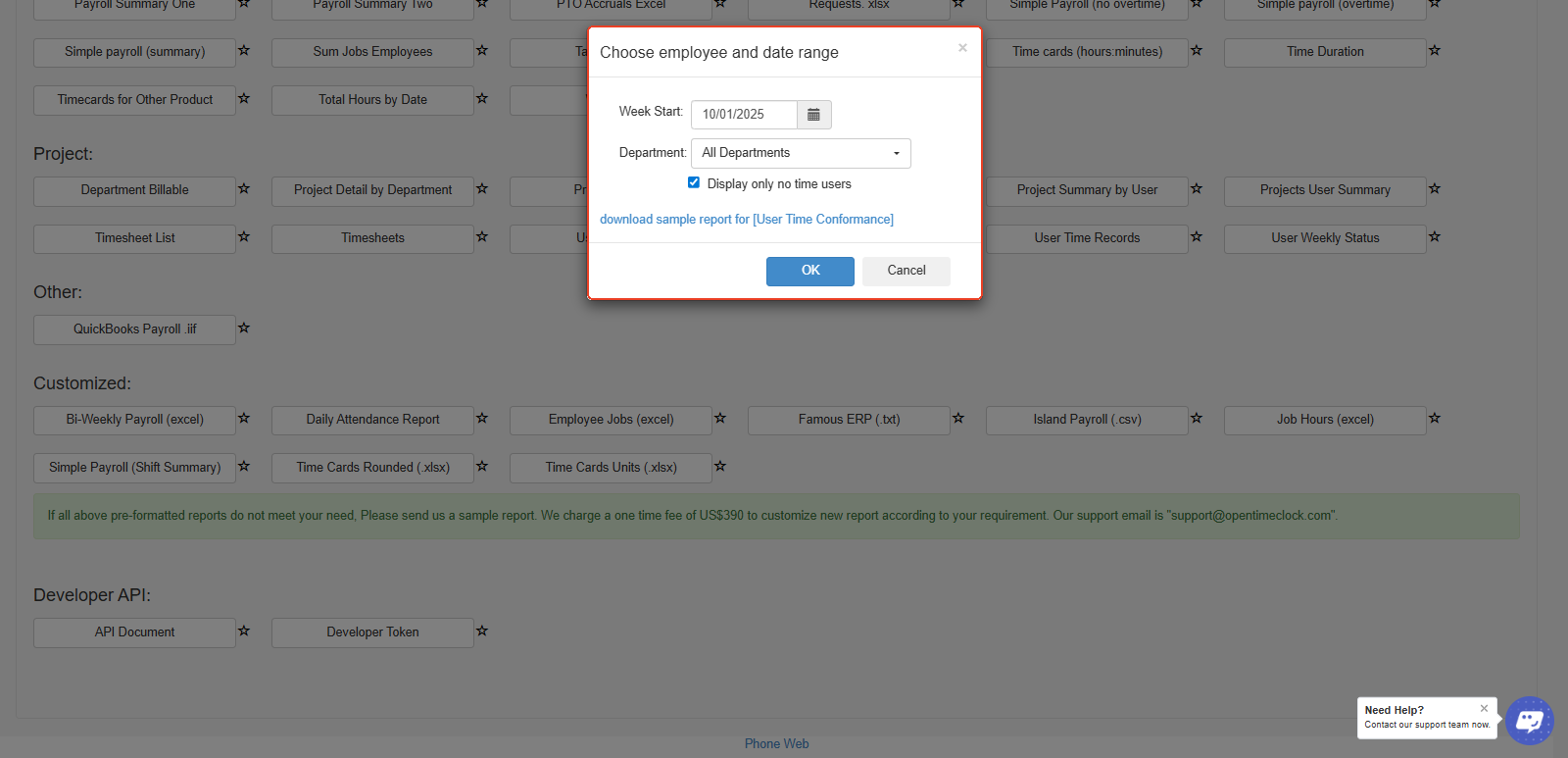
Task: Dismiss the Need Help popup
Action: pos(1484,708)
